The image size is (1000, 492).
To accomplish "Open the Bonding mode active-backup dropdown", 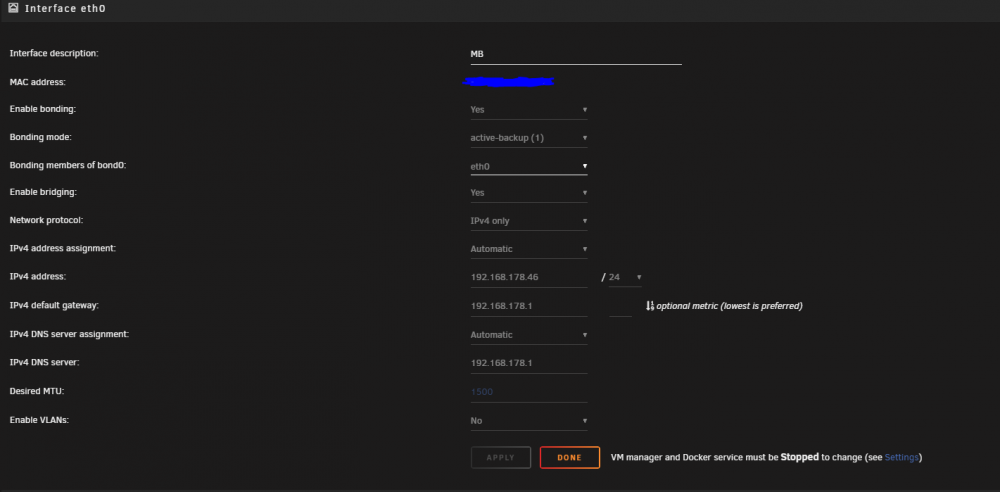I will pos(529,138).
